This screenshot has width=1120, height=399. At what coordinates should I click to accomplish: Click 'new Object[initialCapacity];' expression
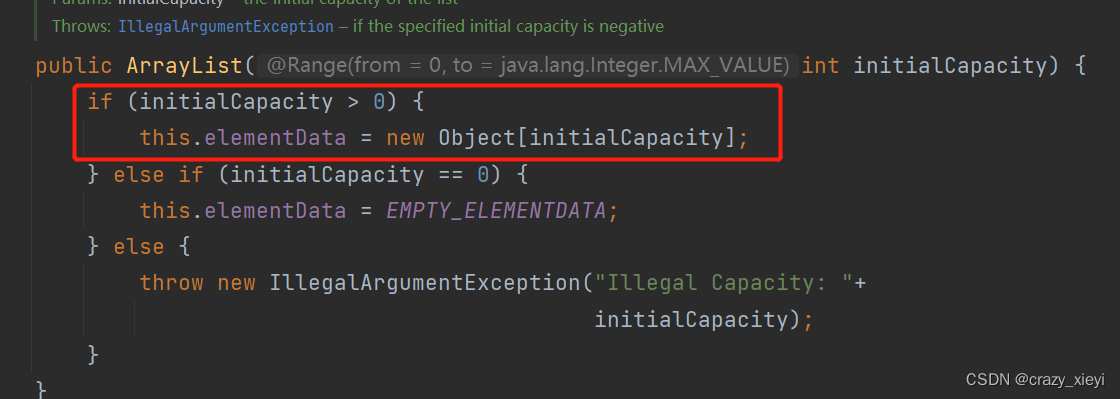(x=567, y=138)
